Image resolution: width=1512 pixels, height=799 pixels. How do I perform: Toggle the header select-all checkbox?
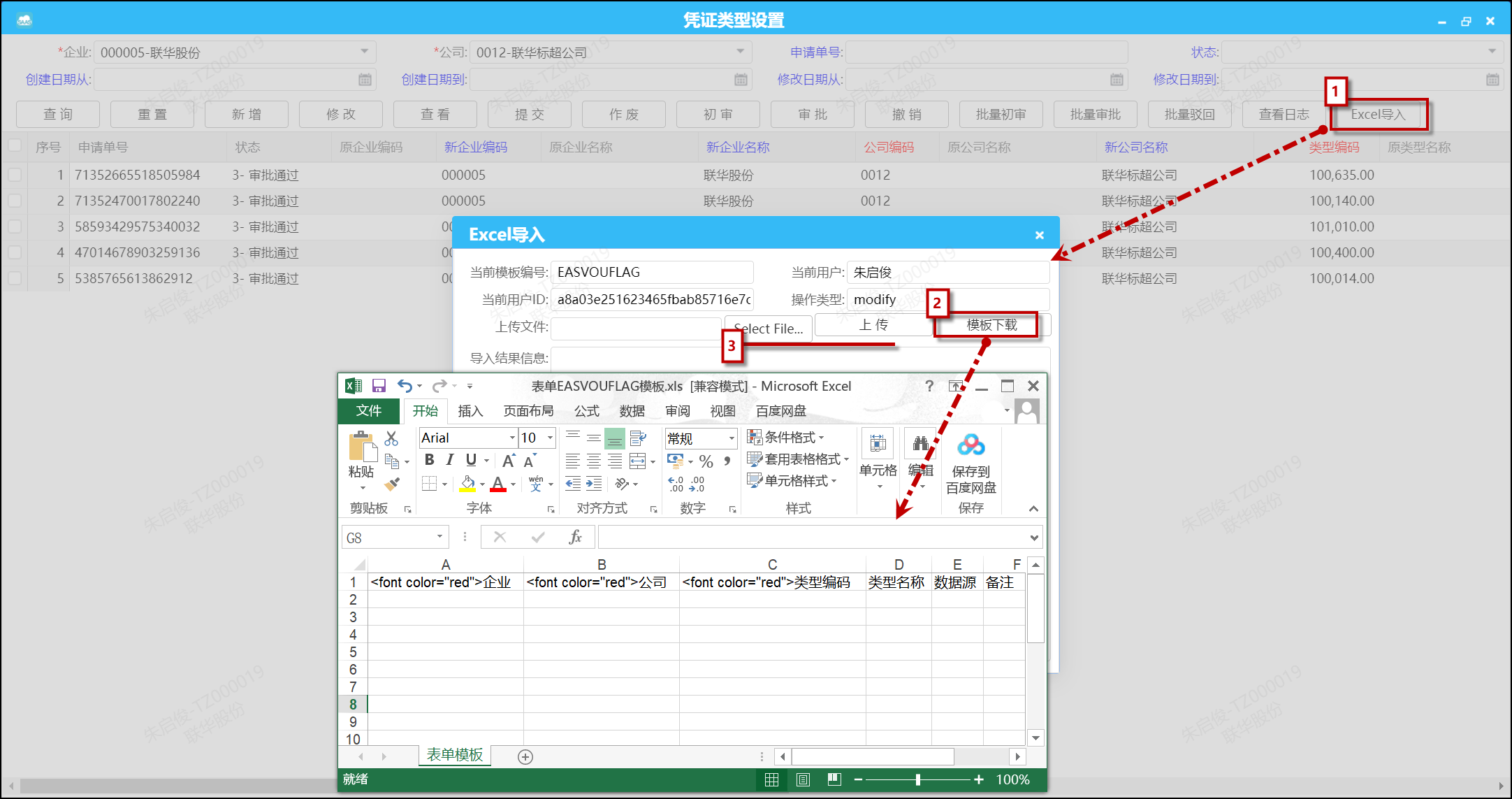[15, 146]
